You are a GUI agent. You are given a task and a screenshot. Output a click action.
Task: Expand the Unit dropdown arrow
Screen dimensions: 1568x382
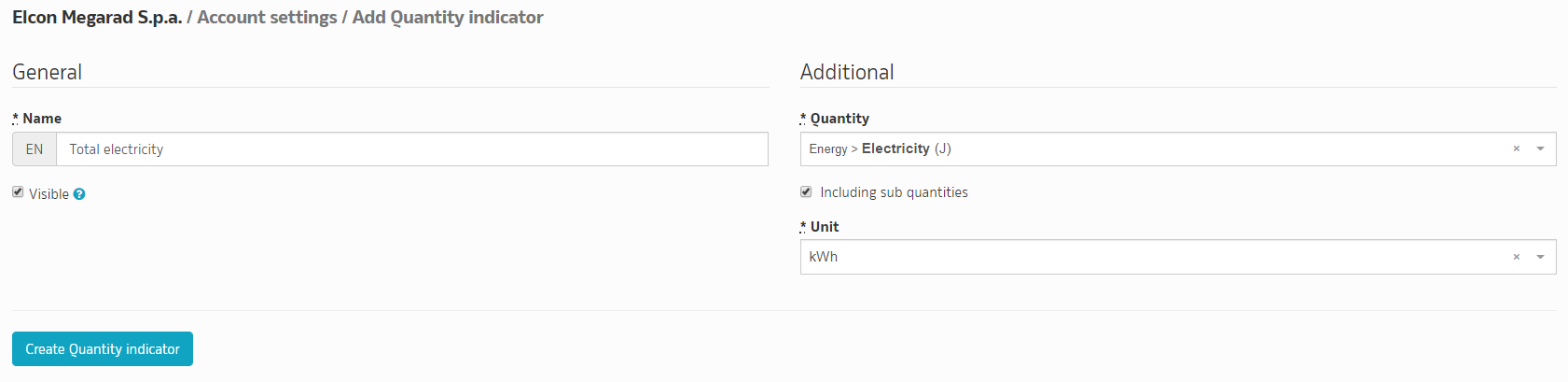1540,257
